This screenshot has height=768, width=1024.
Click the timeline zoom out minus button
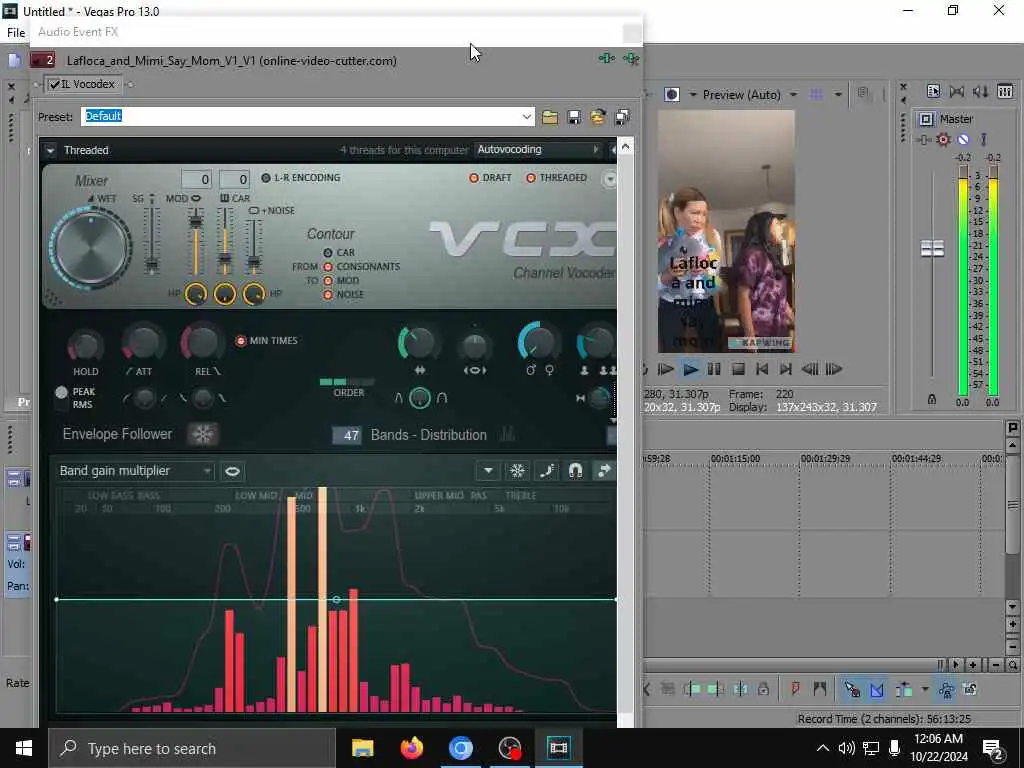click(x=996, y=665)
